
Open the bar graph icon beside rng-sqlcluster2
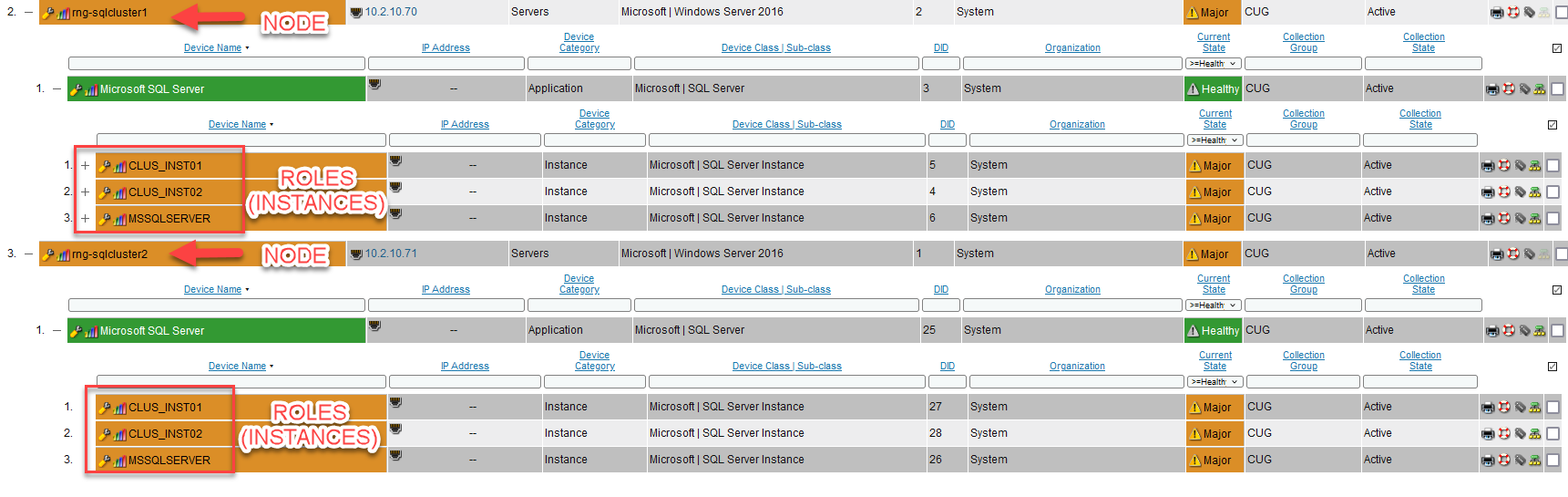click(x=64, y=255)
